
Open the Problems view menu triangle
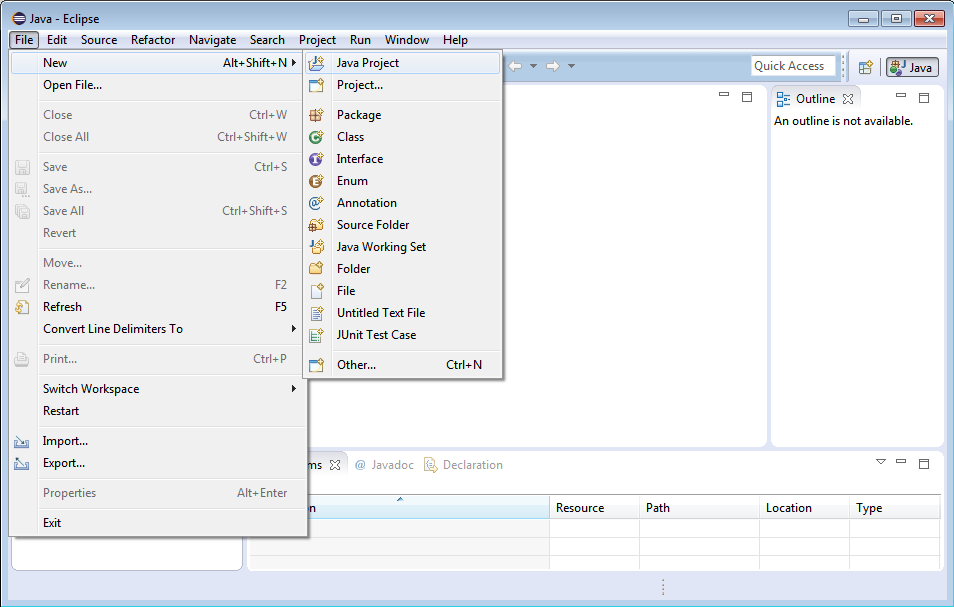point(880,462)
